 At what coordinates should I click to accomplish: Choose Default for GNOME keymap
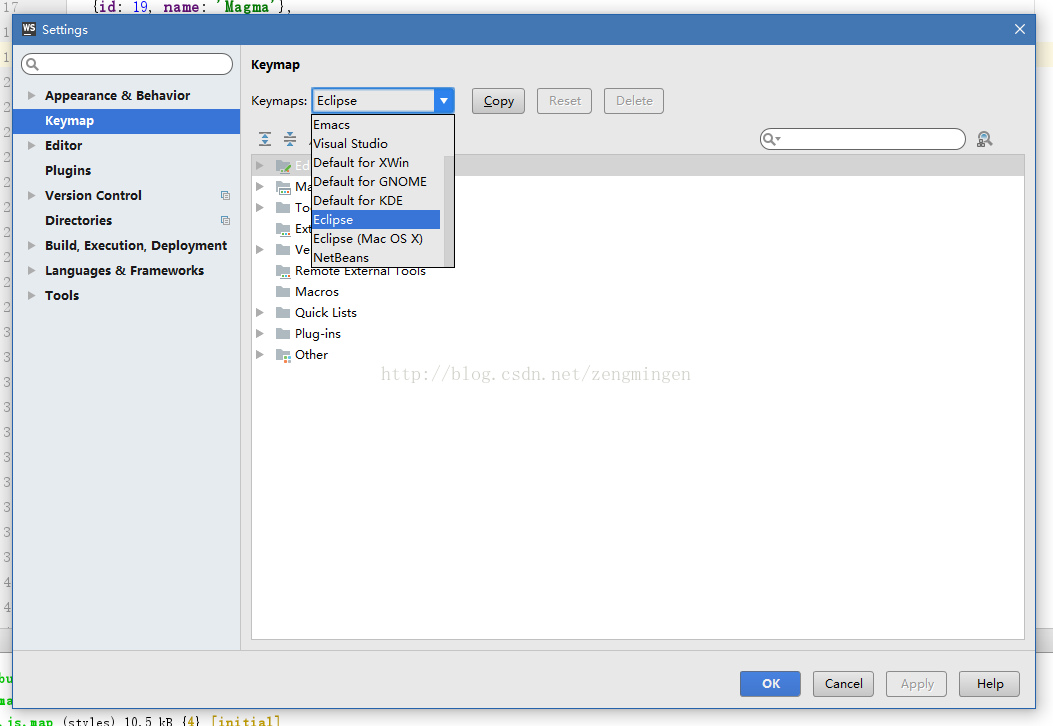376,181
